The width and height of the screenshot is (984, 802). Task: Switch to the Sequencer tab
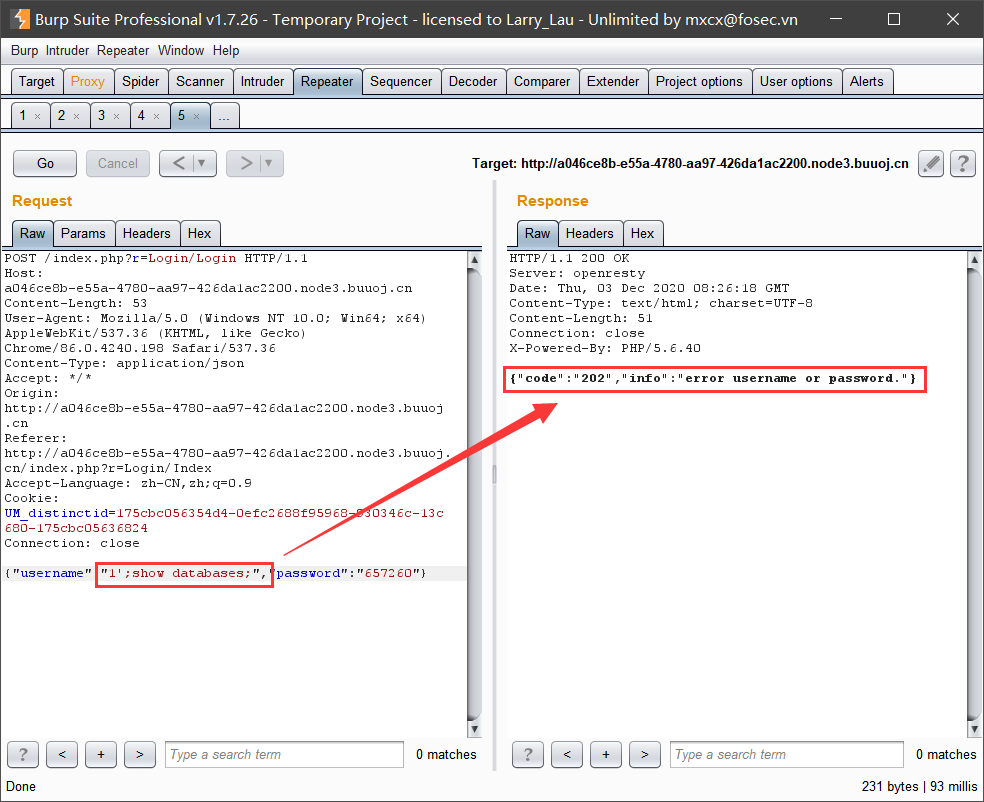pos(401,82)
